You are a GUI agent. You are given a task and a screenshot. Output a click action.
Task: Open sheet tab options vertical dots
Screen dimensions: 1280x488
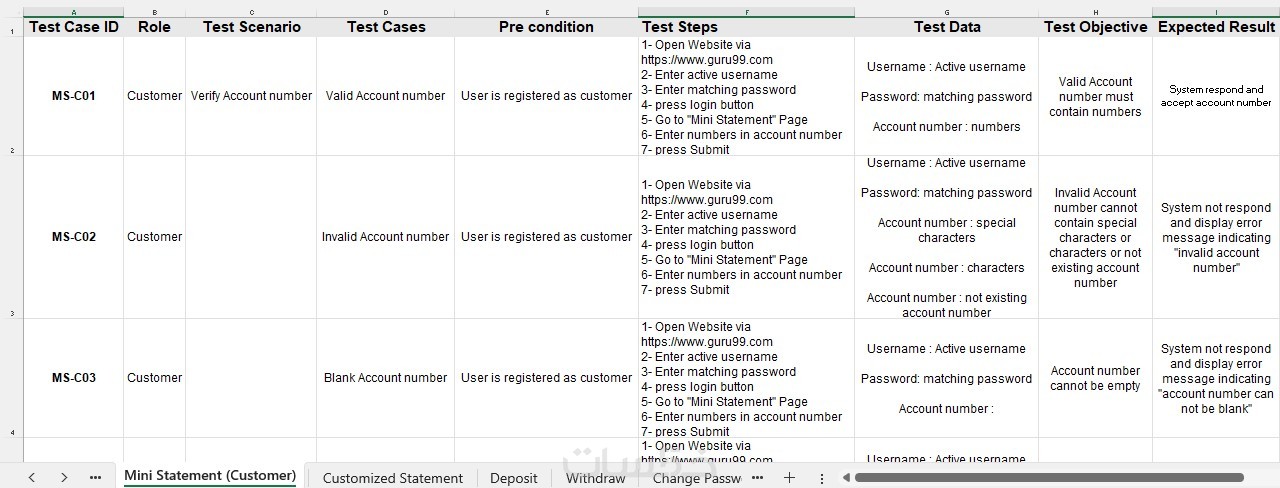[x=822, y=478]
